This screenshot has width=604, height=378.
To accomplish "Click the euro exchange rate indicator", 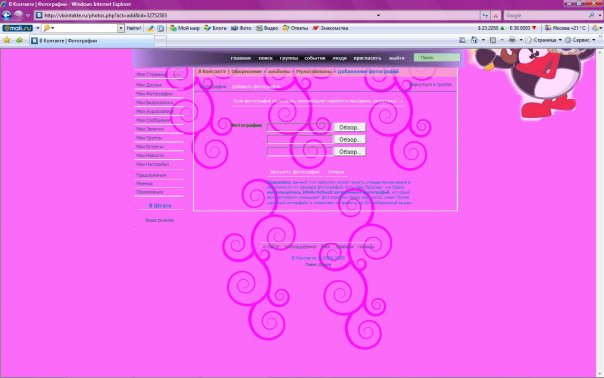I will click(523, 28).
